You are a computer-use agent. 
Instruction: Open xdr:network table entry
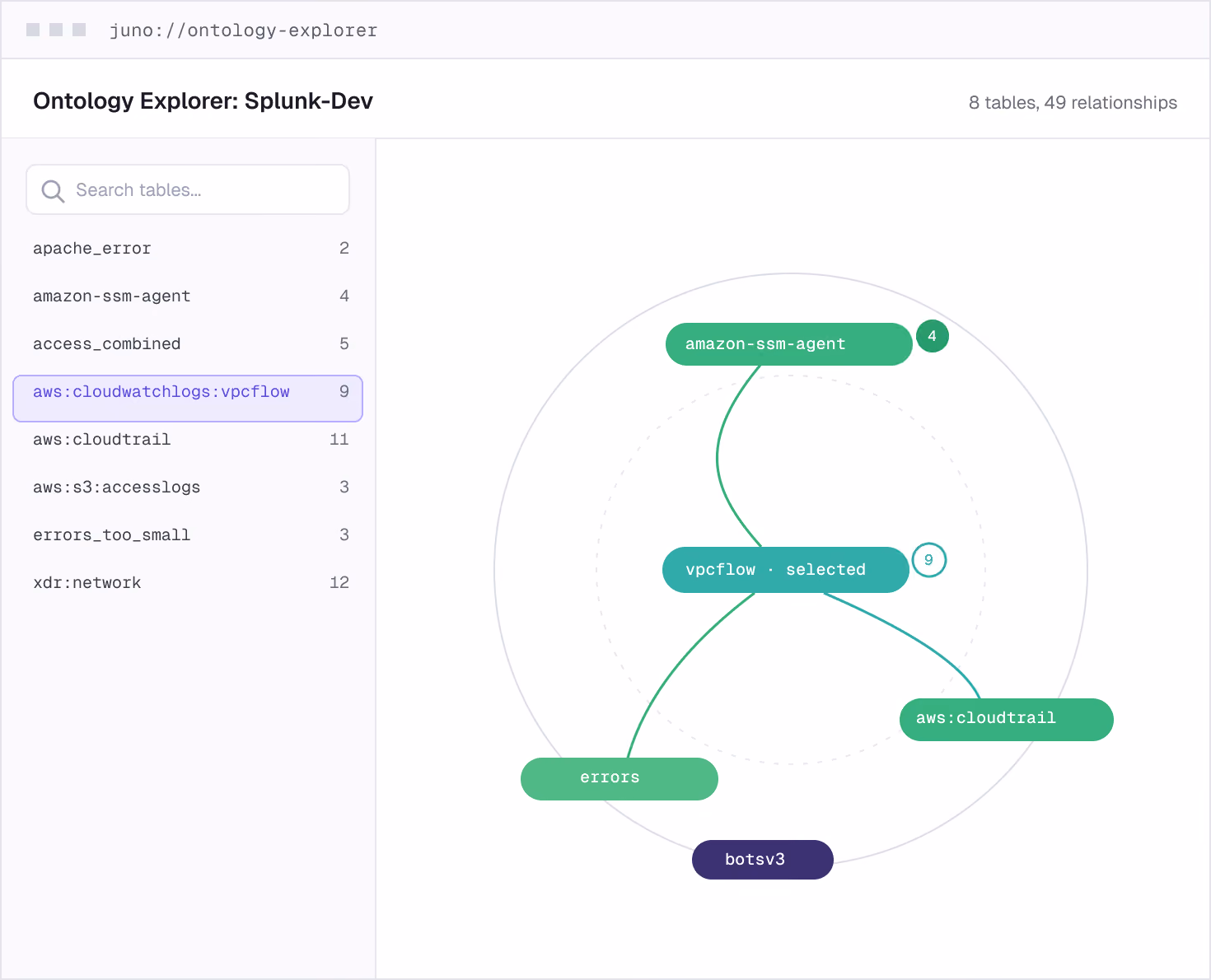pos(188,583)
